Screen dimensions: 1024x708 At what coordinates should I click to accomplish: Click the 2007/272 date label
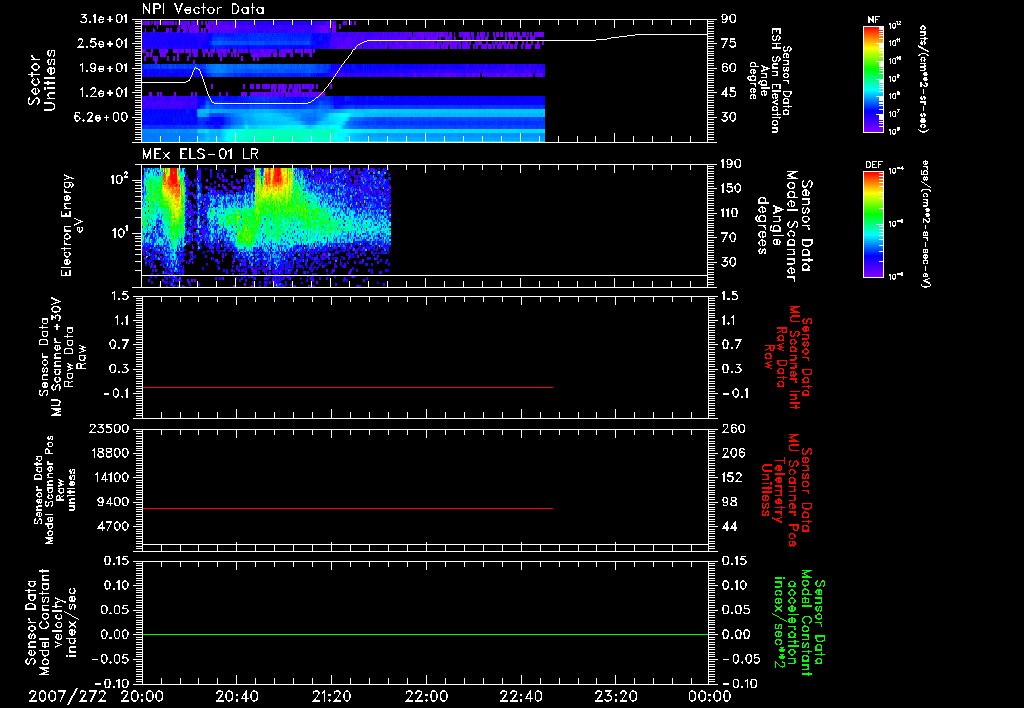(x=67, y=696)
